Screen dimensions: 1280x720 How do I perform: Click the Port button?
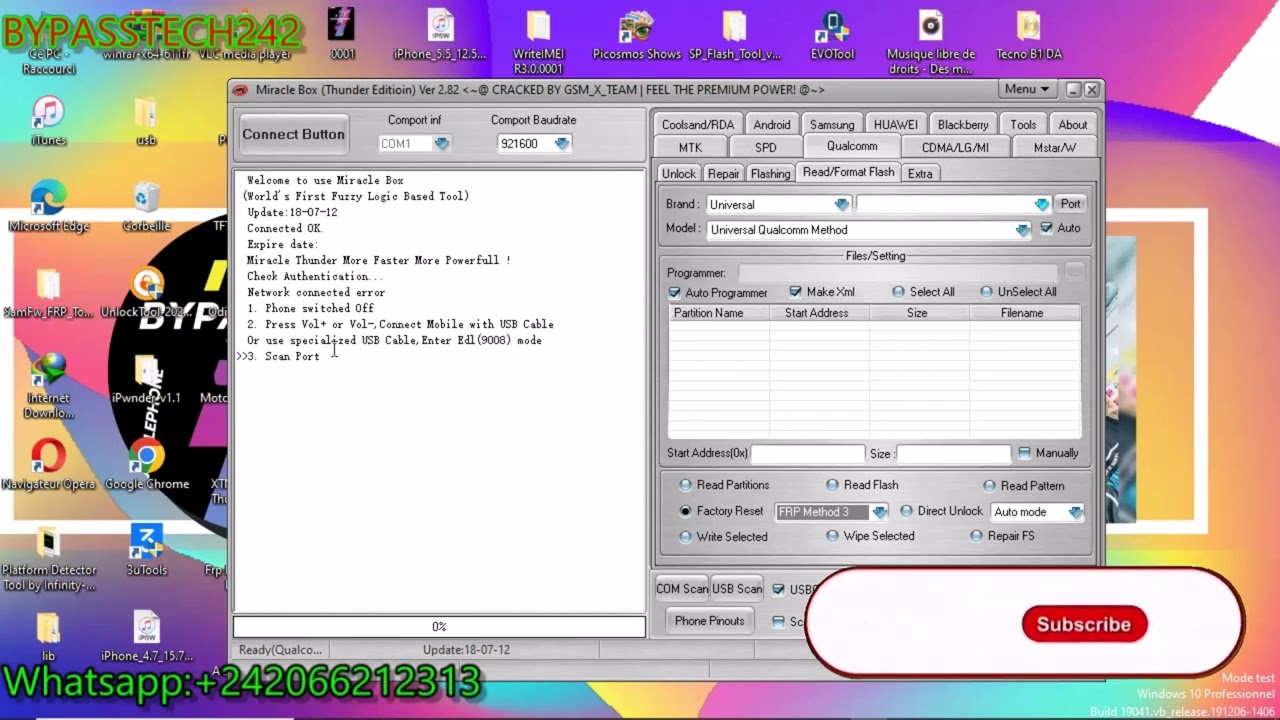pos(1070,204)
